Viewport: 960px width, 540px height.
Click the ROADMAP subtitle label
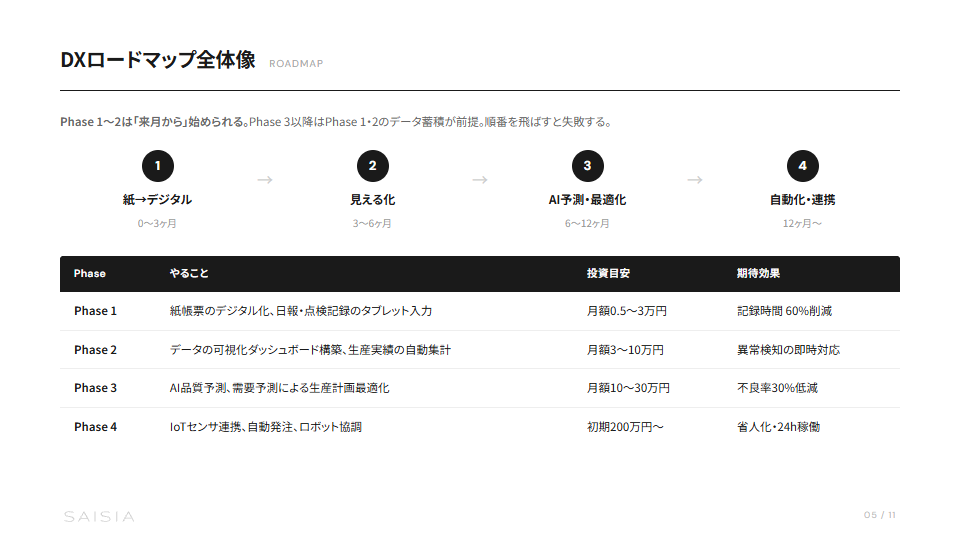point(296,64)
